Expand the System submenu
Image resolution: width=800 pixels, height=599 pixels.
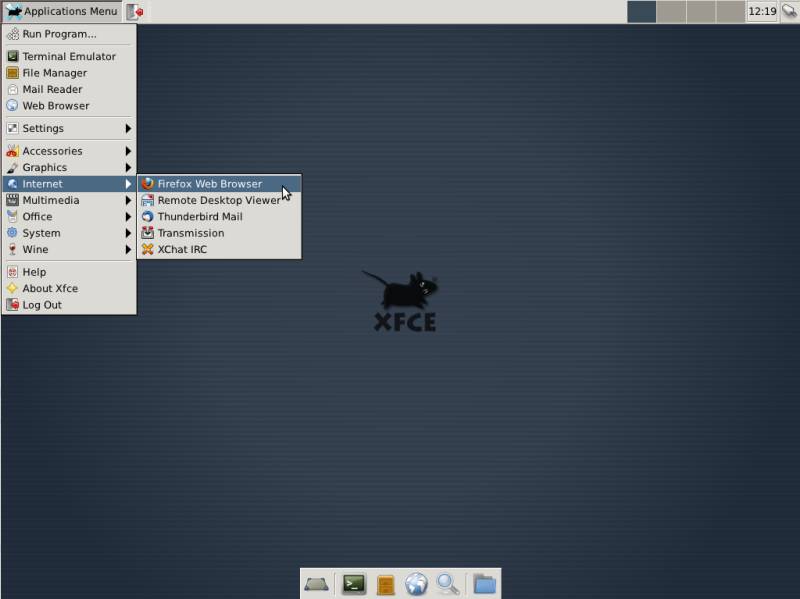(69, 233)
